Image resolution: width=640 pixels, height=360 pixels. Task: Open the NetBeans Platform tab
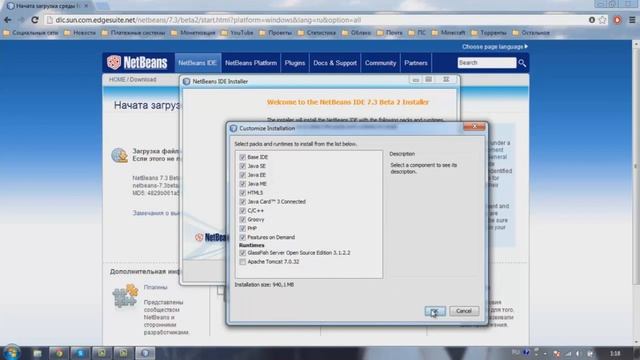click(x=251, y=63)
